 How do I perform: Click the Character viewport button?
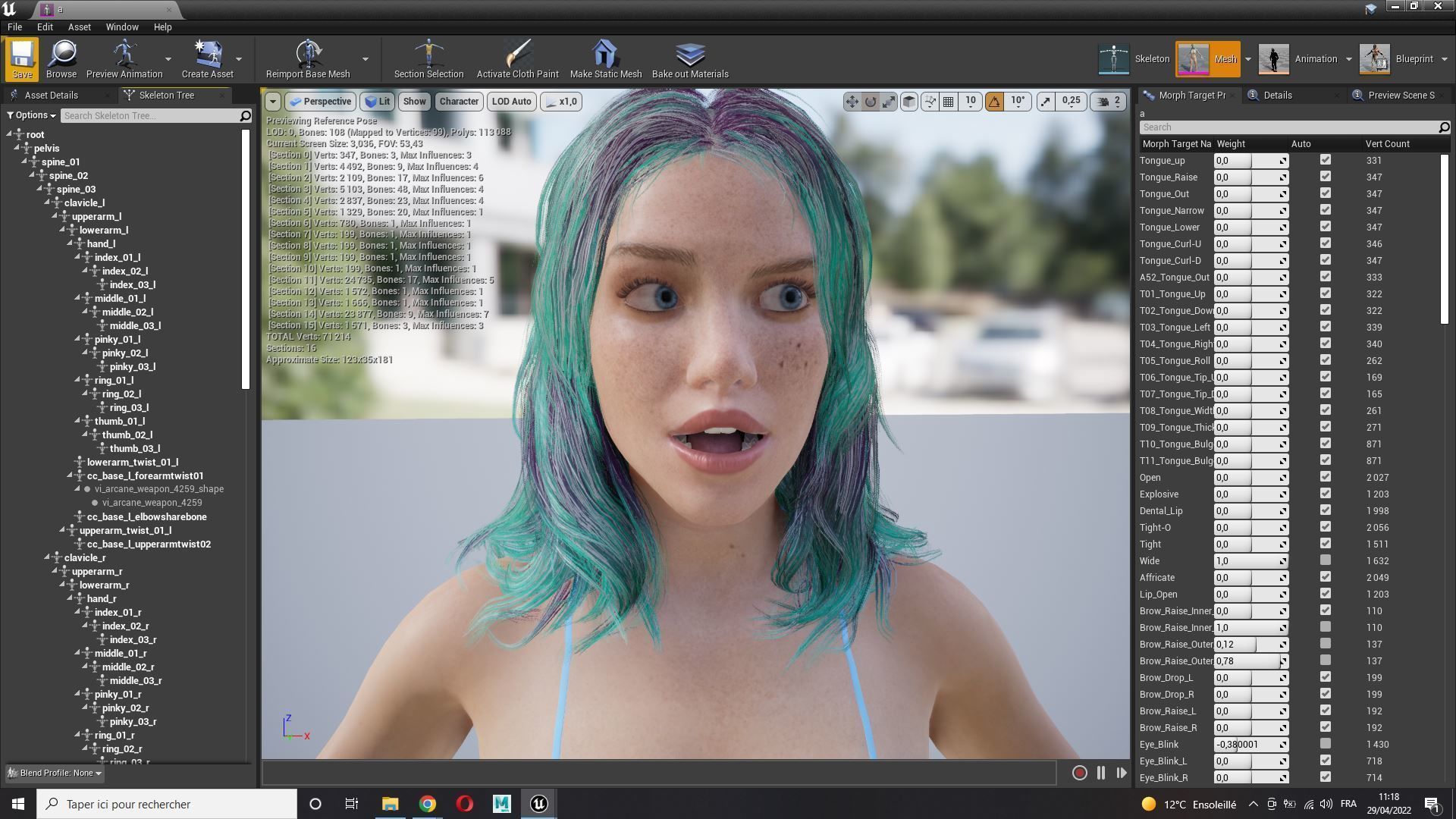(458, 101)
